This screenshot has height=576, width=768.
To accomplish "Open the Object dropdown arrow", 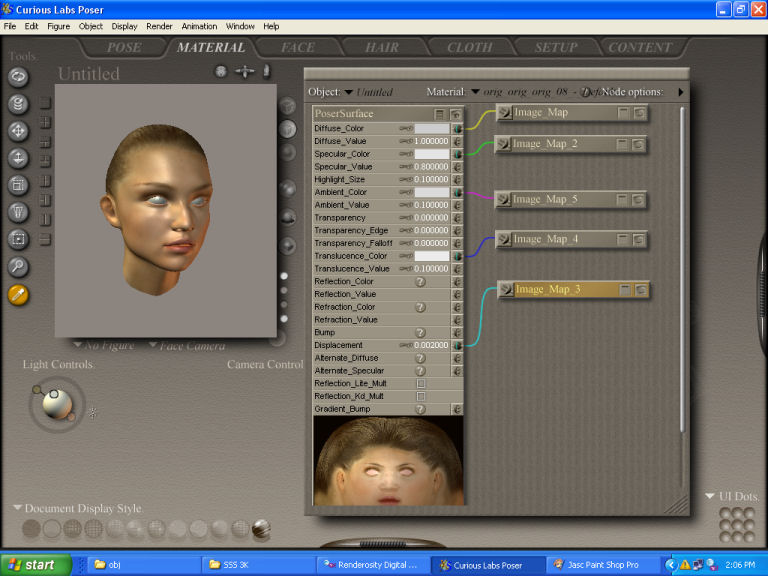I will point(348,92).
